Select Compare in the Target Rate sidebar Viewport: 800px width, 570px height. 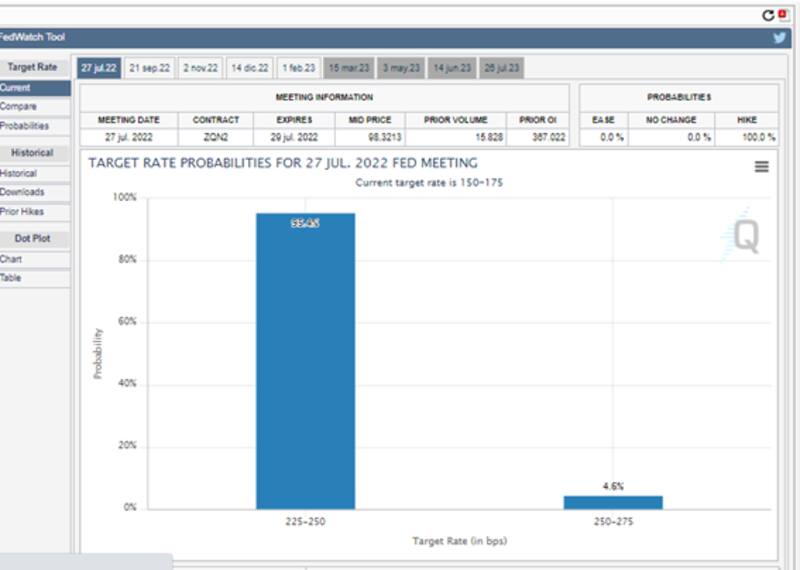point(18,106)
